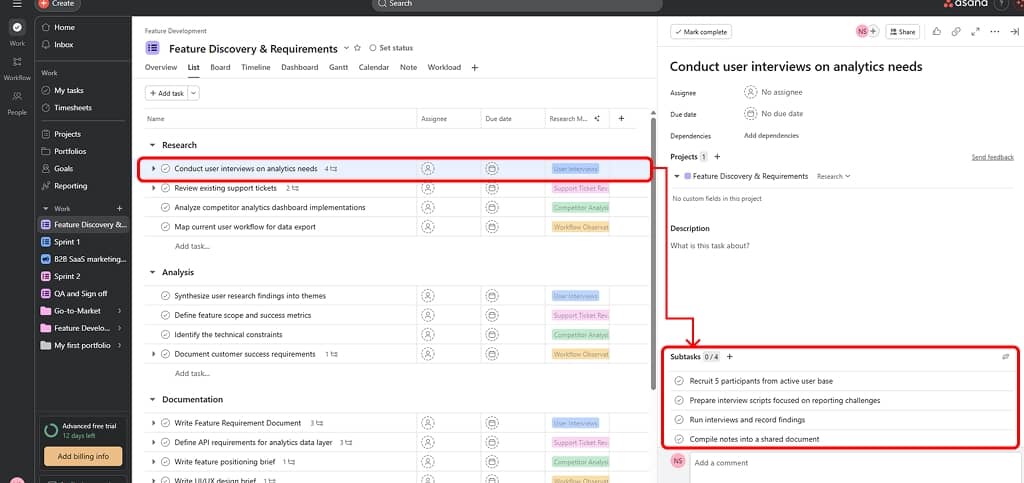Open Add task dropdown arrow
The height and width of the screenshot is (483, 1024).
click(193, 93)
